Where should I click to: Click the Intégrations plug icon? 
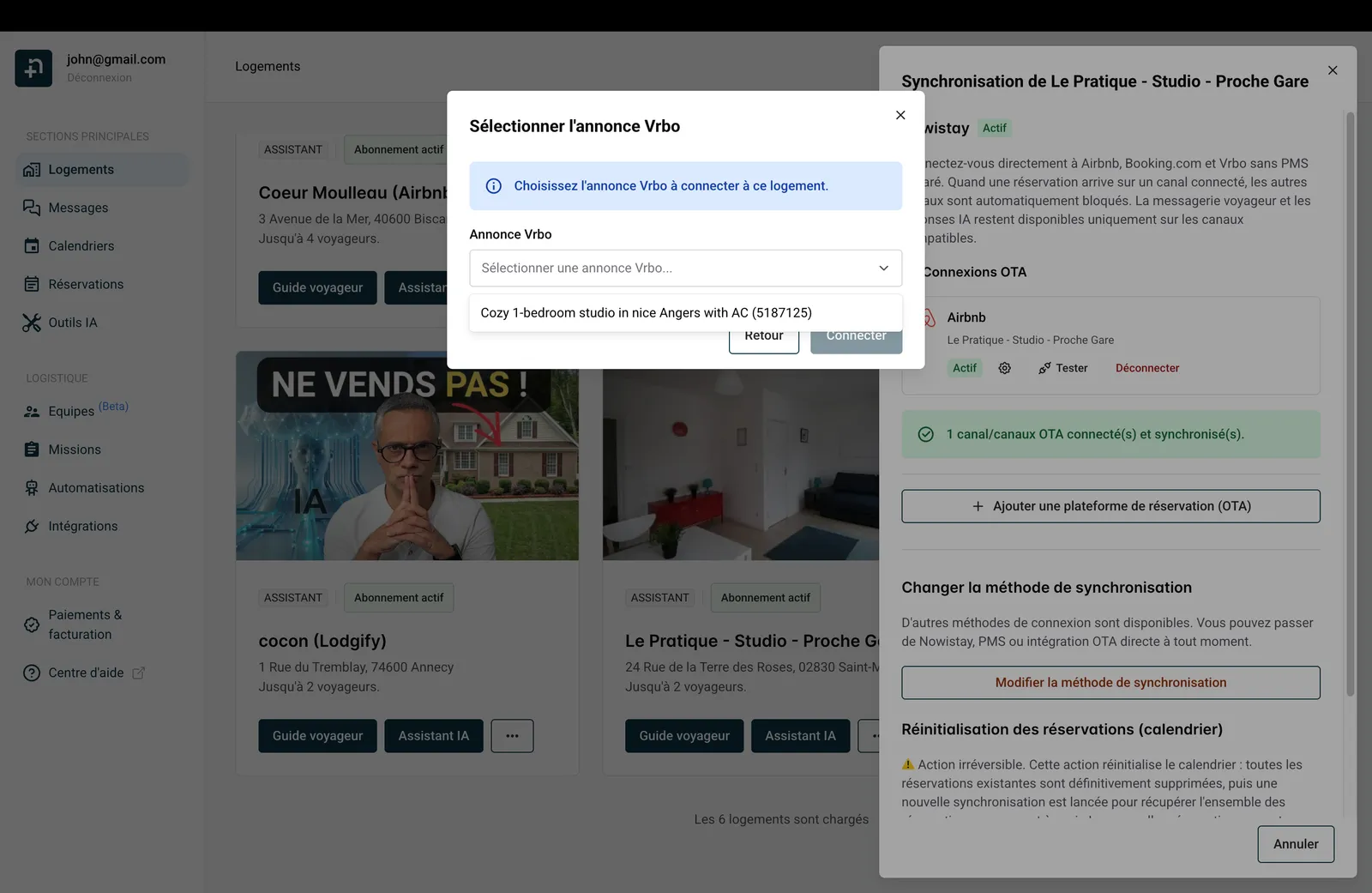tap(32, 526)
